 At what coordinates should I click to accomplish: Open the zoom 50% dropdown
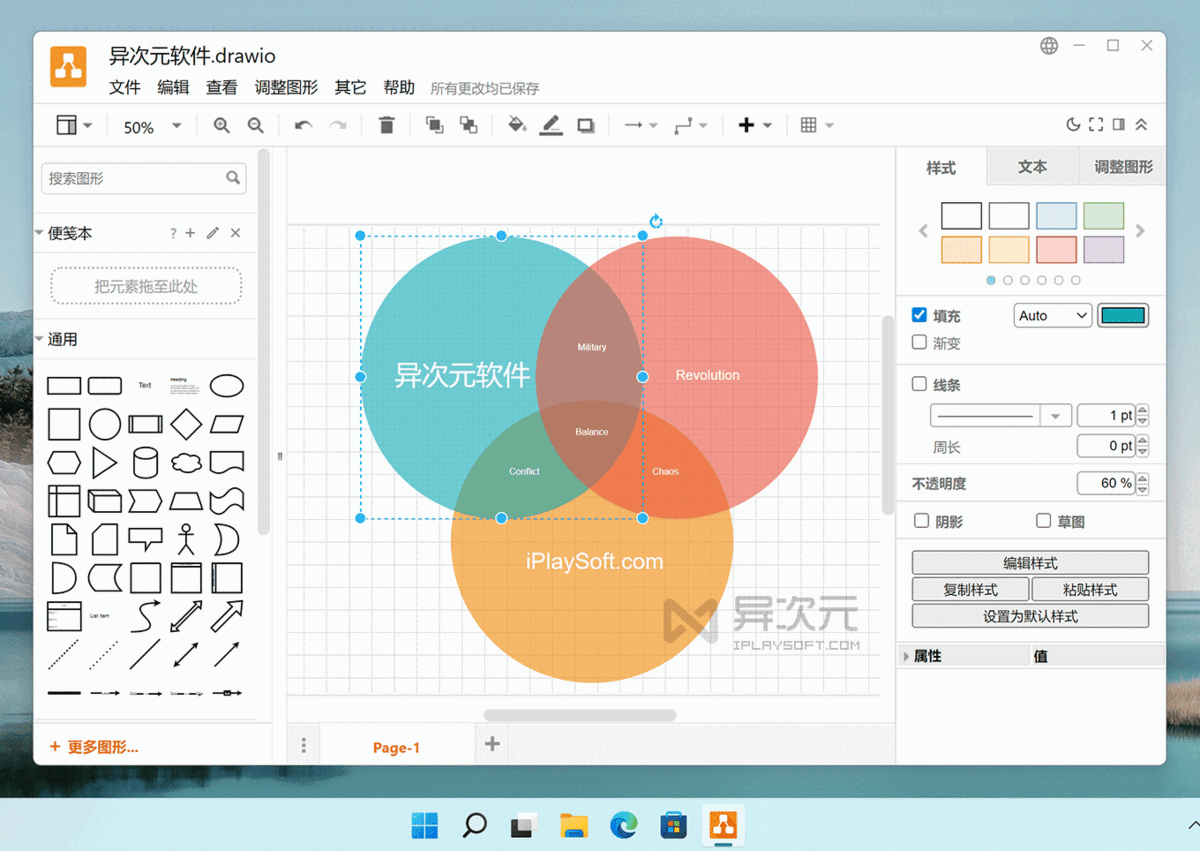pos(152,127)
